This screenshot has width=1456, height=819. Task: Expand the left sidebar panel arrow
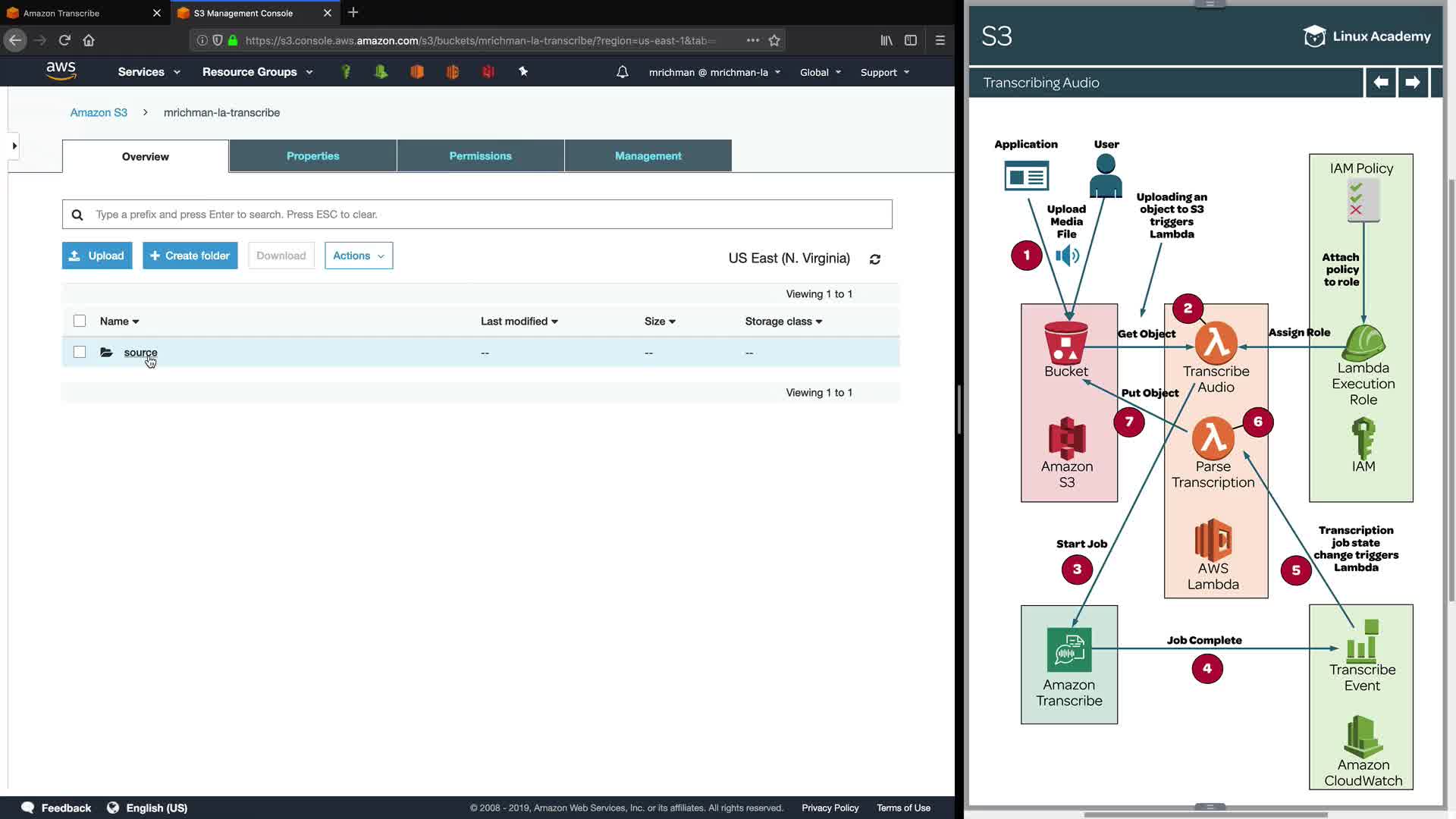point(14,146)
